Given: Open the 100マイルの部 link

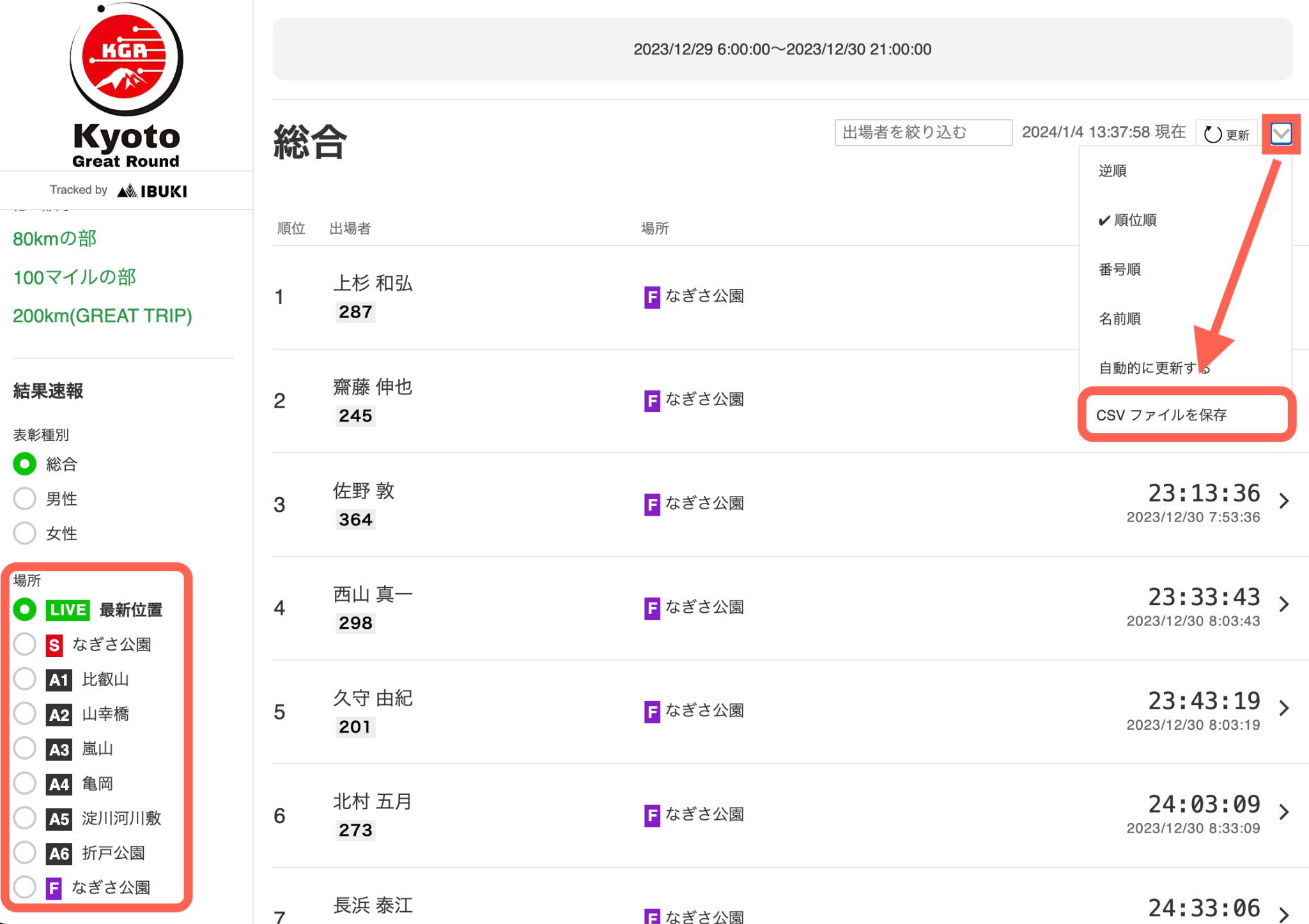Looking at the screenshot, I should tap(74, 277).
